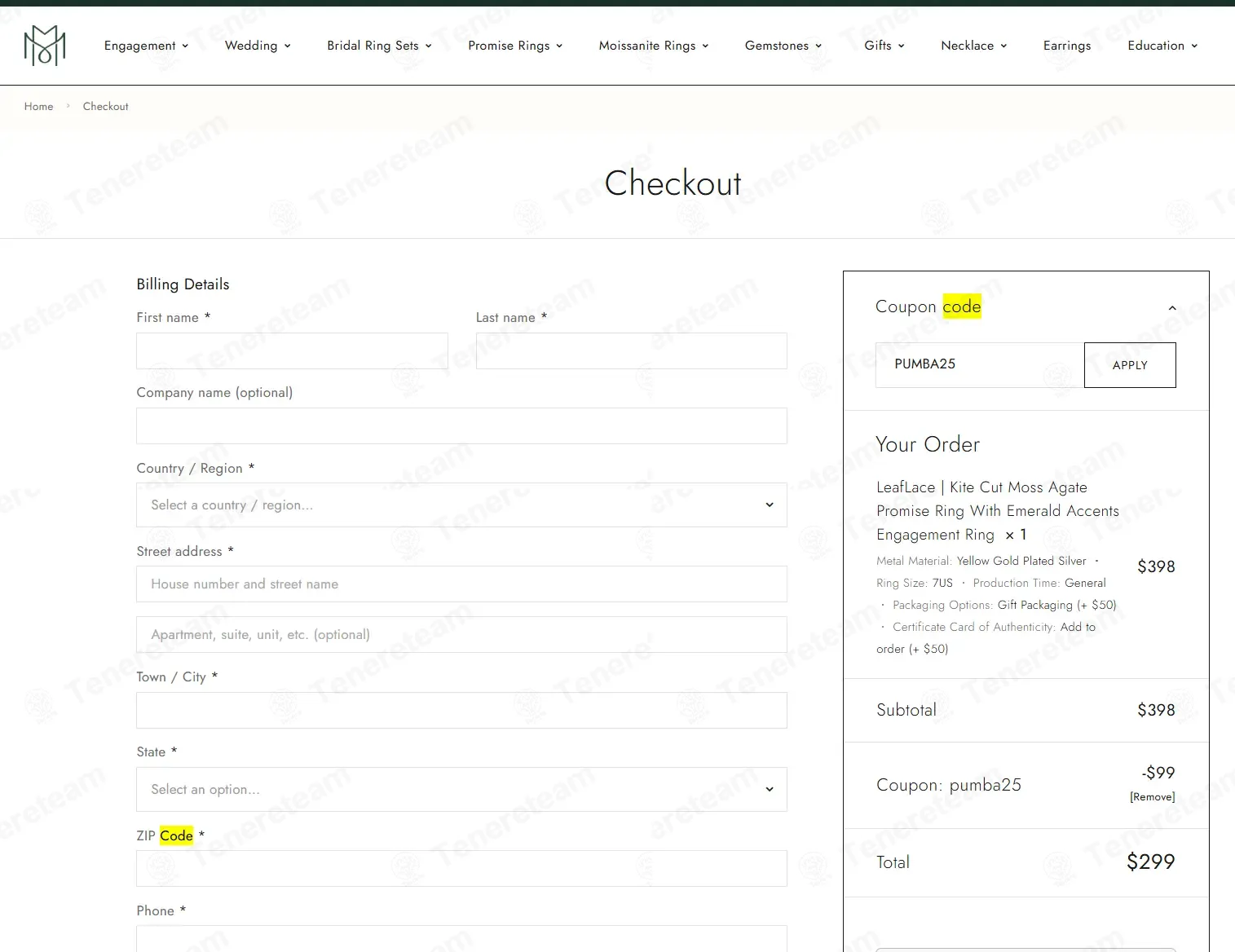Apply the coupon code
This screenshot has height=952, width=1235.
1130,365
